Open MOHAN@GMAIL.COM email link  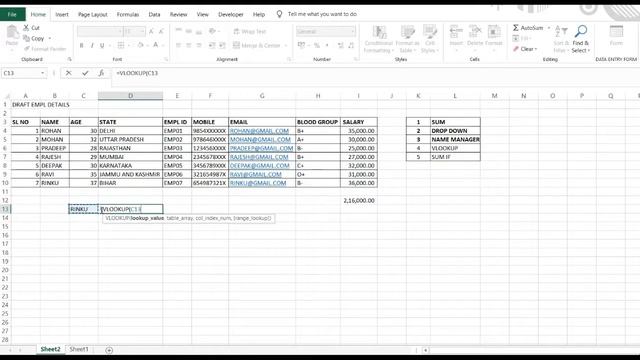coord(260,140)
